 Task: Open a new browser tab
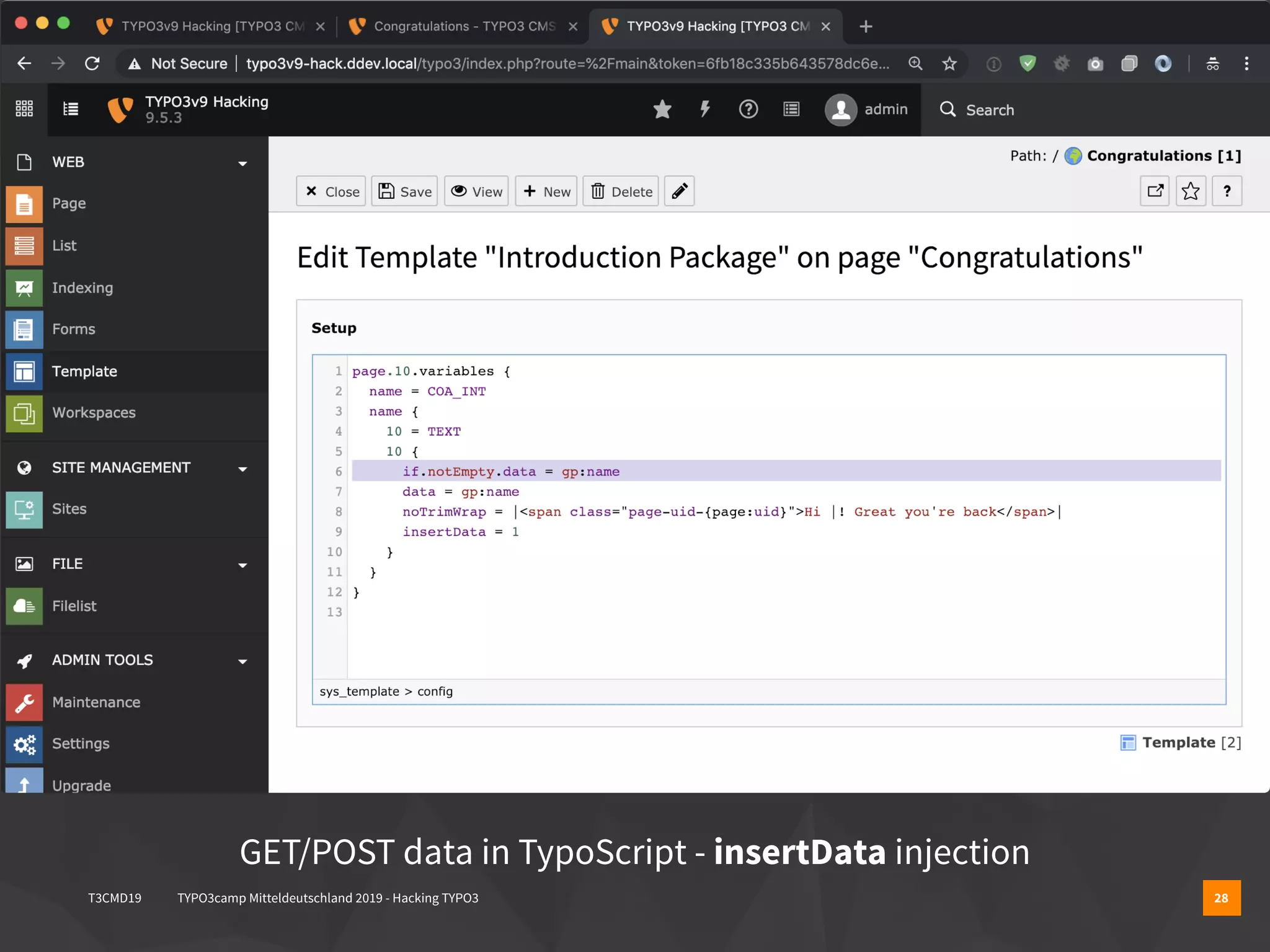pyautogui.click(x=866, y=27)
